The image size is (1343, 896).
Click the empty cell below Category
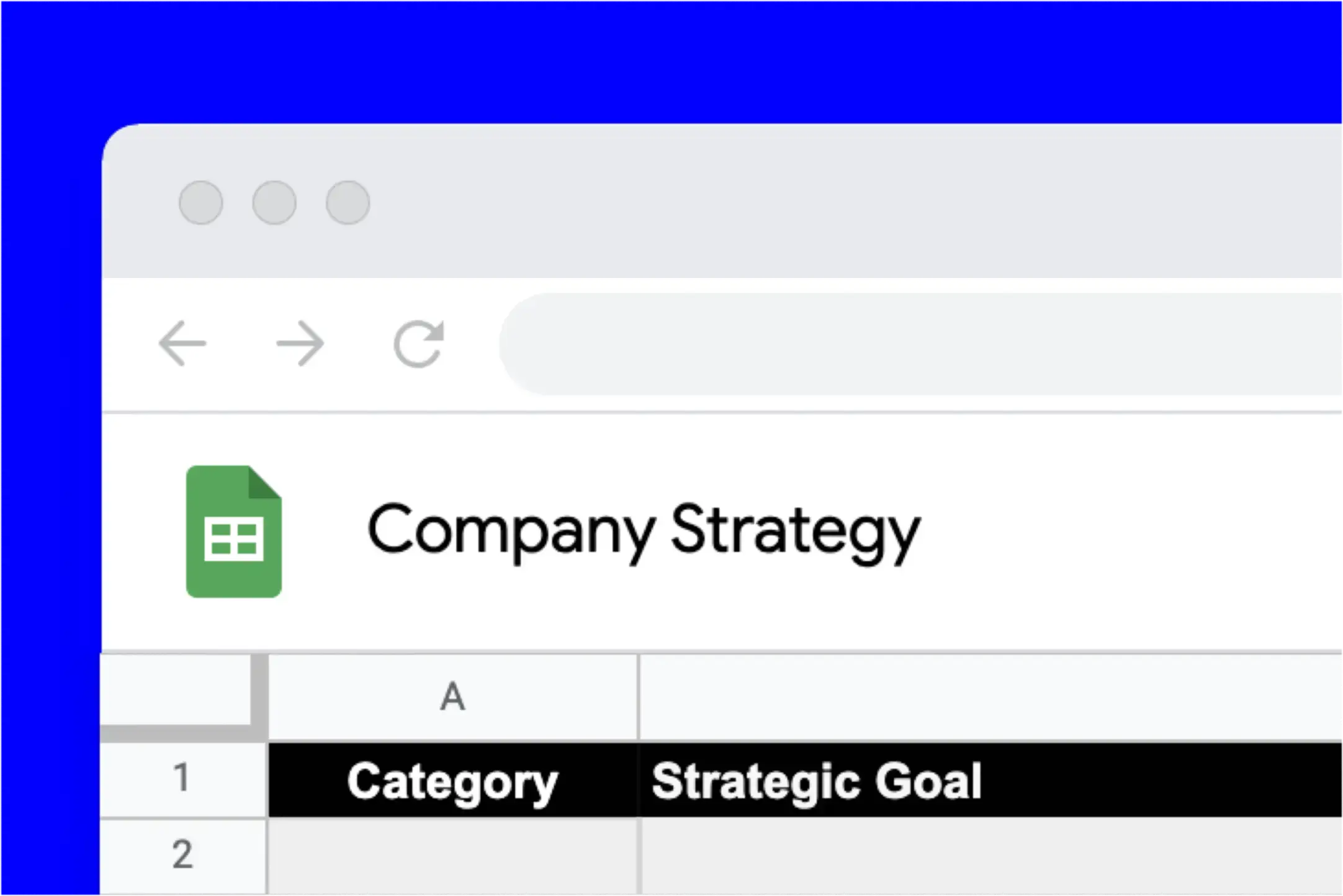click(453, 856)
